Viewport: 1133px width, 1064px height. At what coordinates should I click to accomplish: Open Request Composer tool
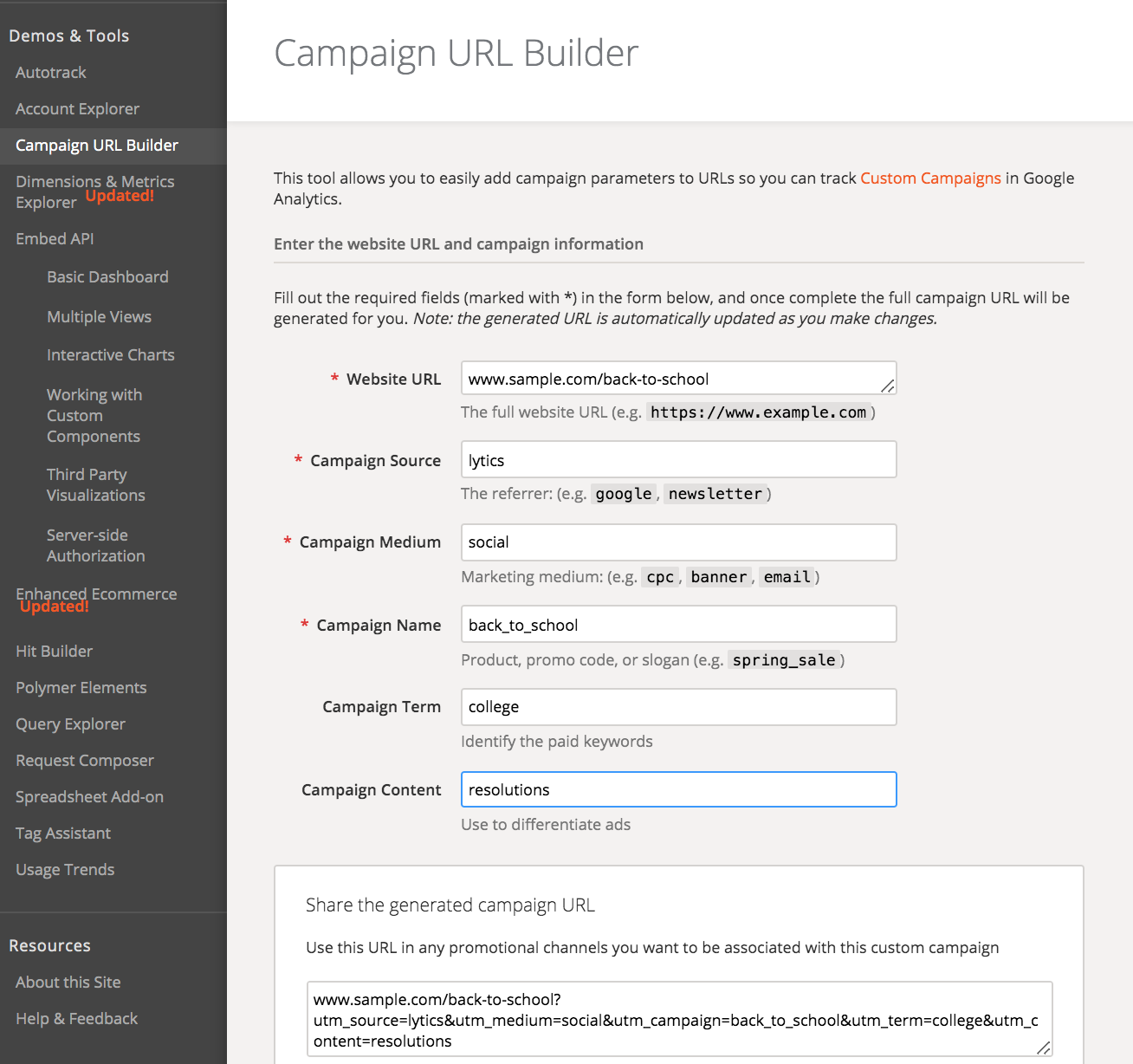(84, 761)
